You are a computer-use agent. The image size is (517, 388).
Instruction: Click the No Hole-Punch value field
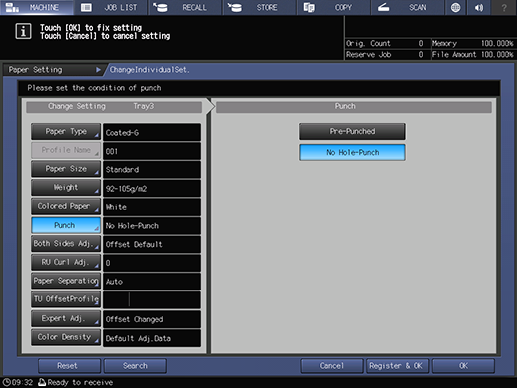(x=152, y=226)
